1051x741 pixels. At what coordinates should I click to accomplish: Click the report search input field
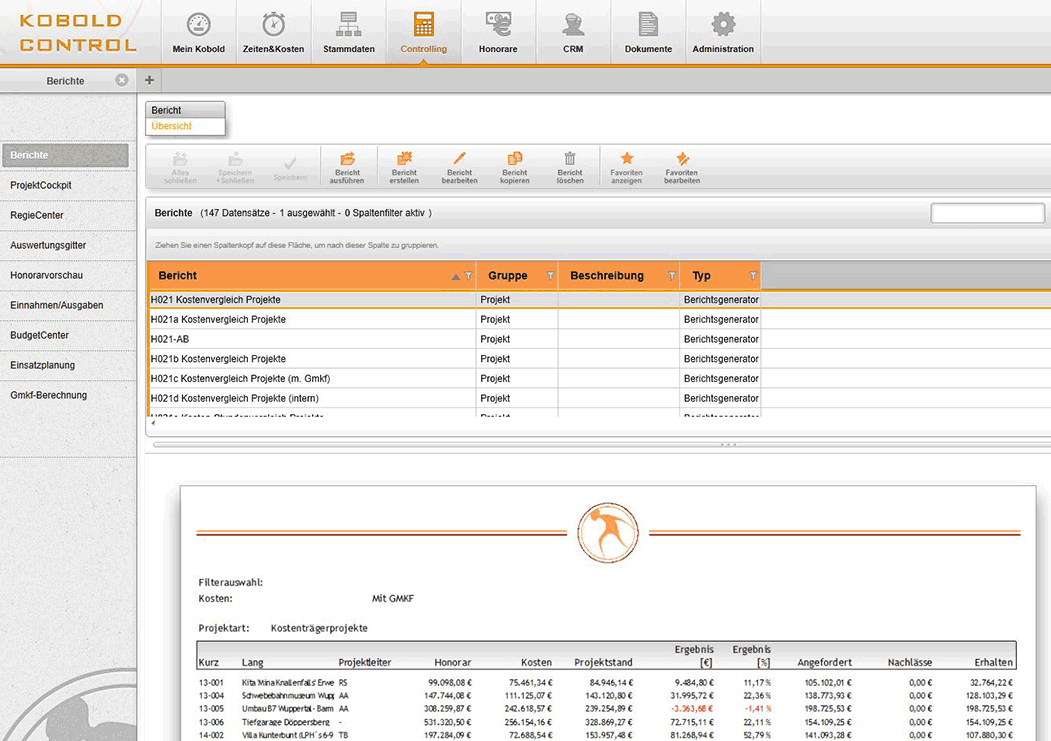[987, 213]
